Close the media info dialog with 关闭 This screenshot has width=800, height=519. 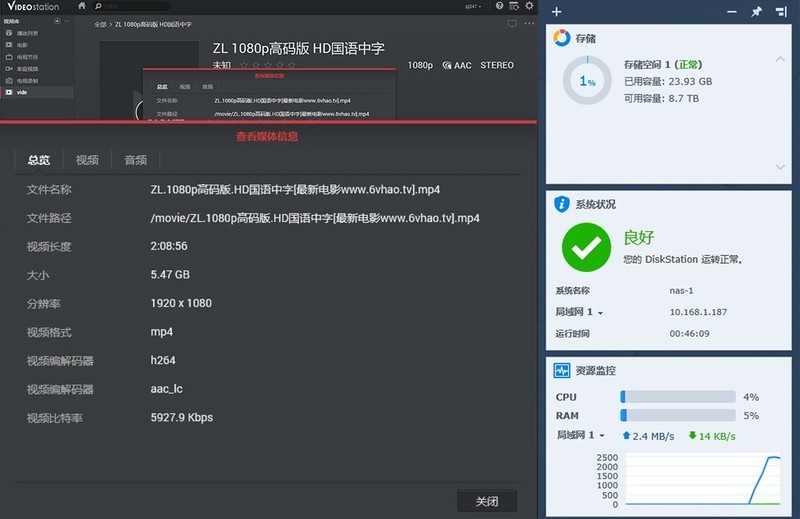click(x=487, y=501)
